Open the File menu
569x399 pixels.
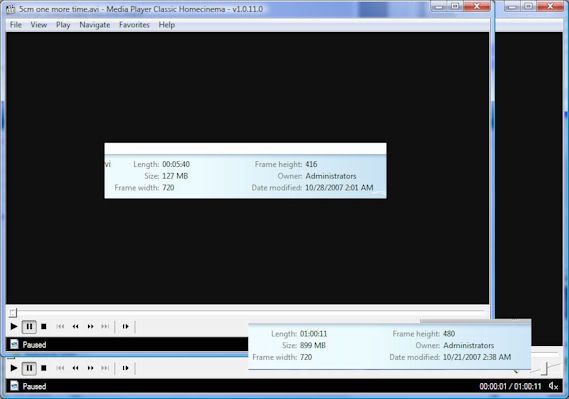[16, 25]
